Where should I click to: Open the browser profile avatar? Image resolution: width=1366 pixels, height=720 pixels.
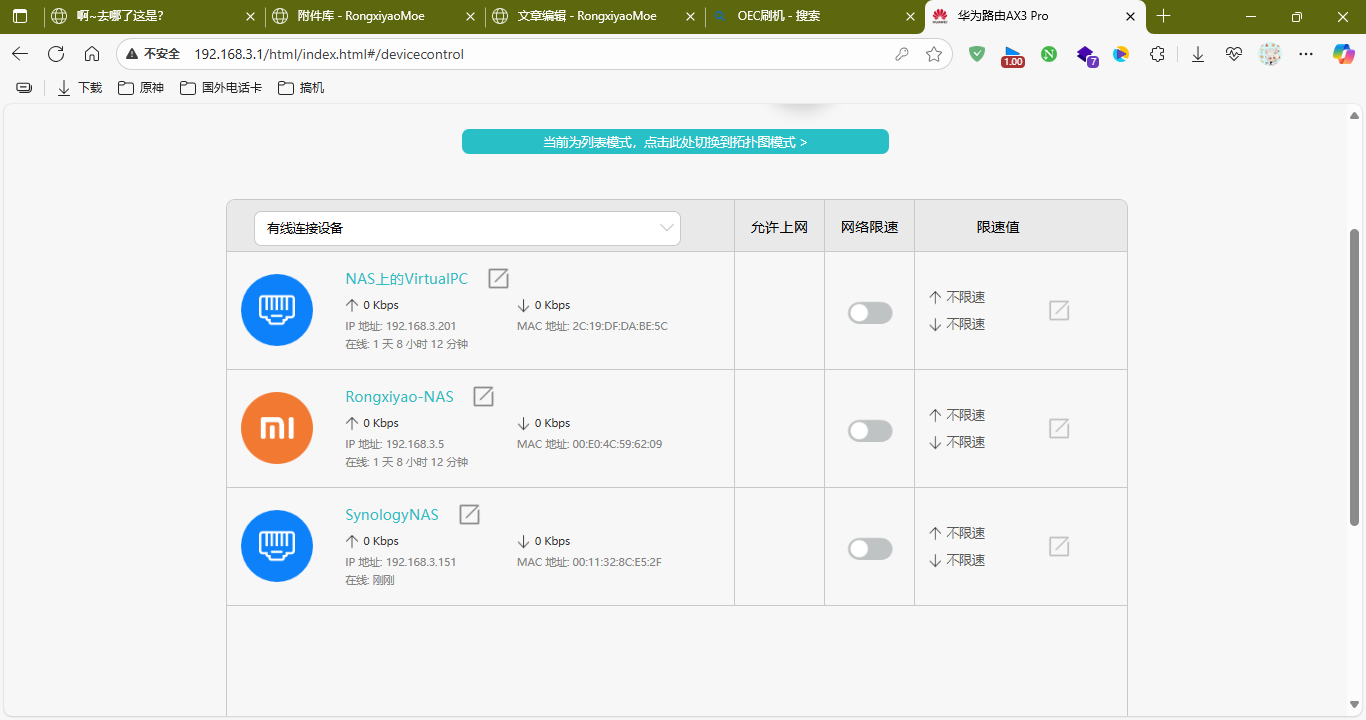[1270, 54]
